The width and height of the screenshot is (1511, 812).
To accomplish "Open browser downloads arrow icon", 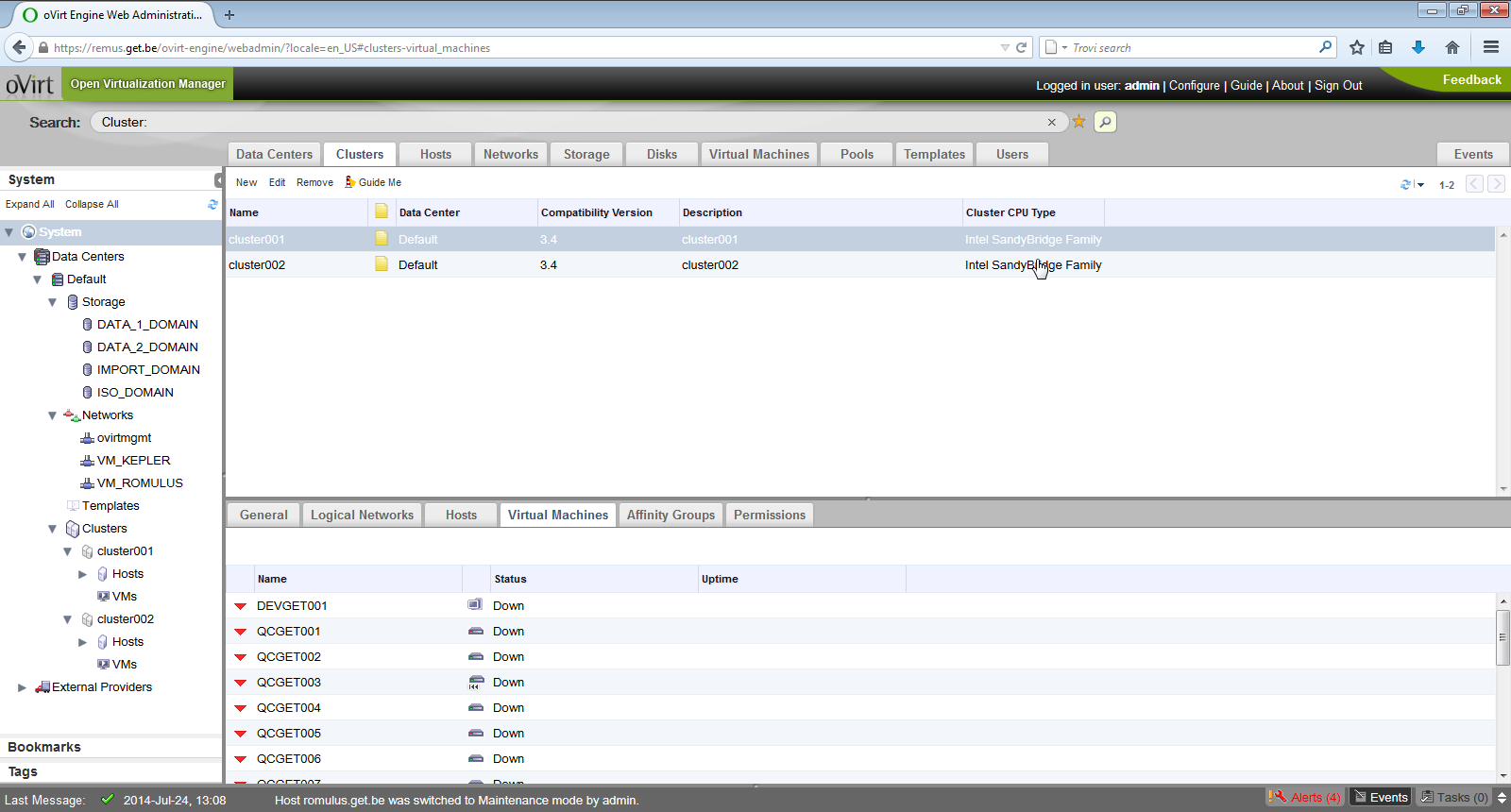I will pos(1418,47).
